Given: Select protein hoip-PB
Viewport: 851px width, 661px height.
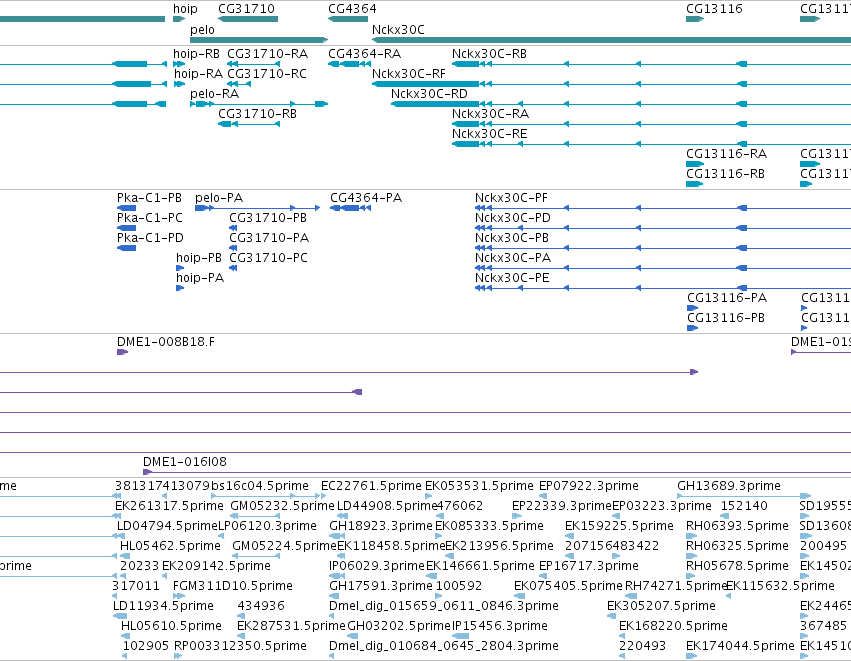Looking at the screenshot, I should pyautogui.click(x=199, y=258).
